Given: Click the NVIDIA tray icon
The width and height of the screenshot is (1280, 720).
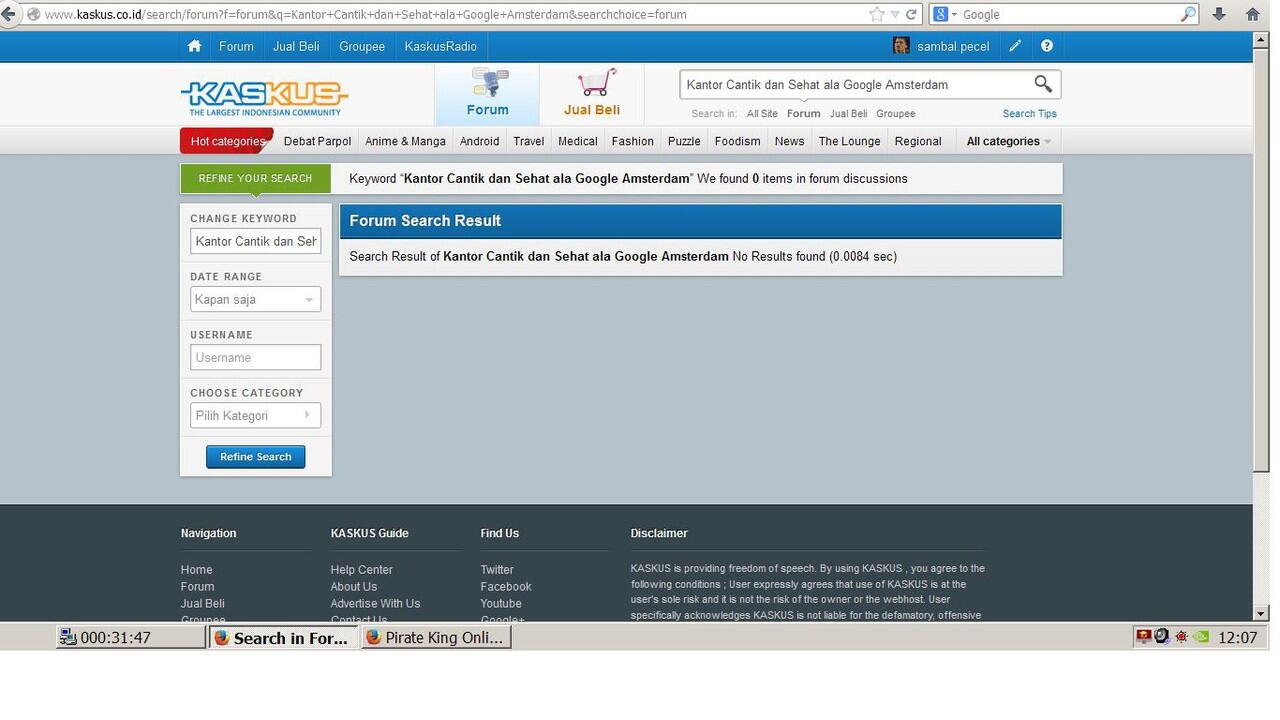Looking at the screenshot, I should point(1201,637).
